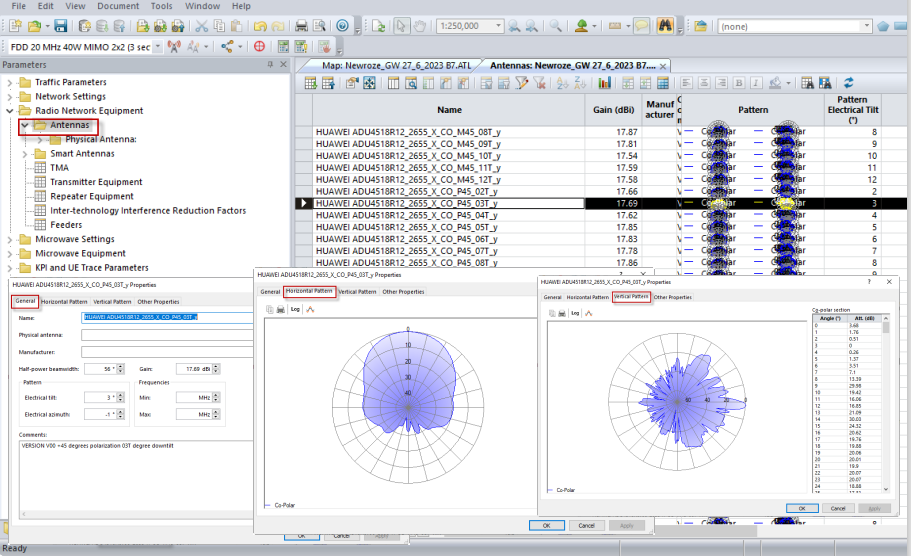
Task: Click the Manufacturer input field in General dialog
Action: (x=164, y=352)
